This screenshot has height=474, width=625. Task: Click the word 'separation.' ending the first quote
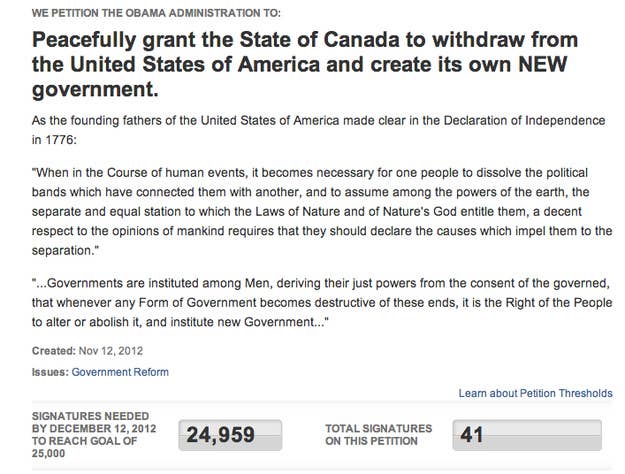coord(65,251)
